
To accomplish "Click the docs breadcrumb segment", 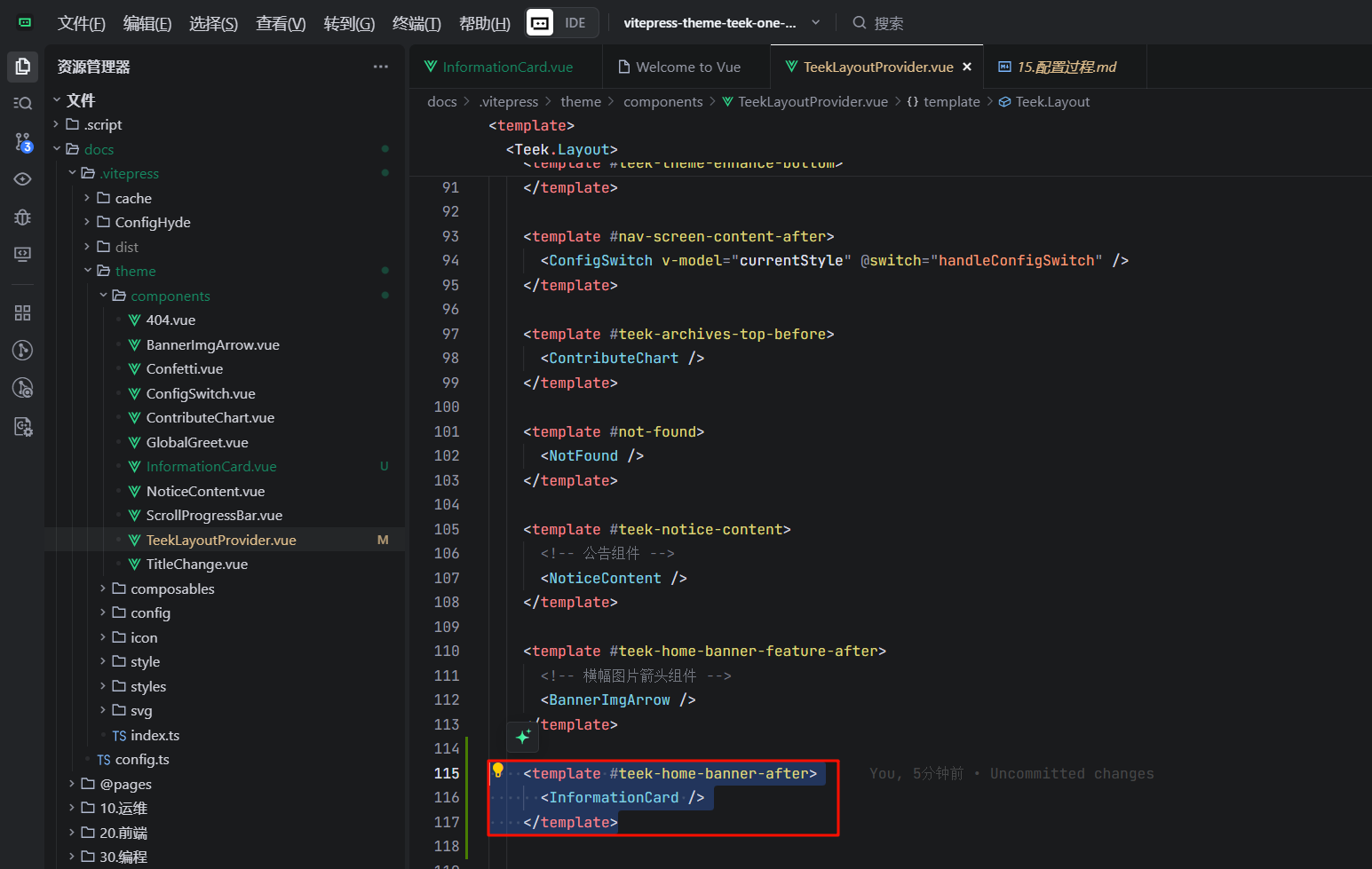I will click(x=441, y=102).
